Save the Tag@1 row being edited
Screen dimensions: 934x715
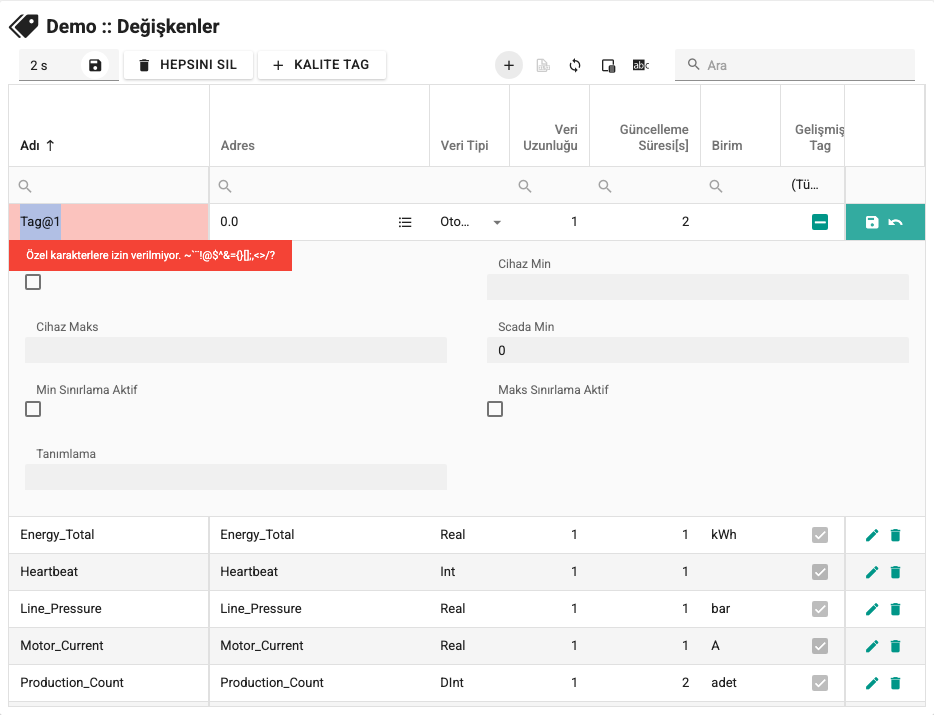[x=871, y=222]
